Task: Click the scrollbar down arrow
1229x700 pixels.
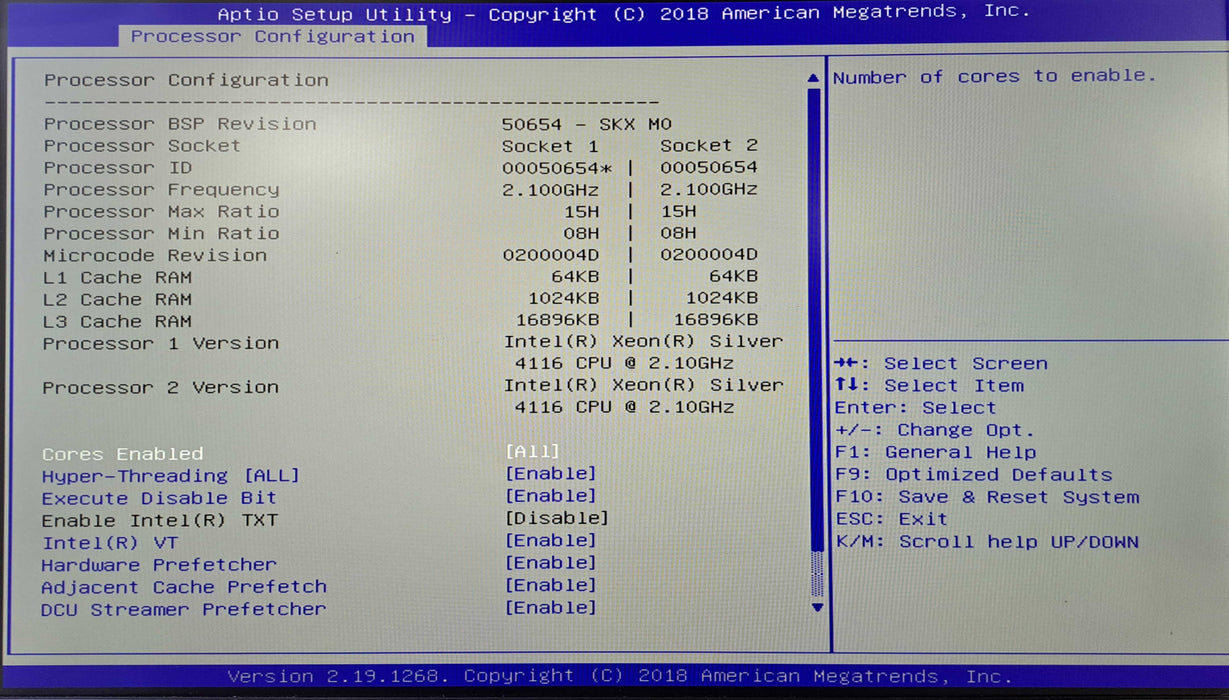Action: click(817, 607)
